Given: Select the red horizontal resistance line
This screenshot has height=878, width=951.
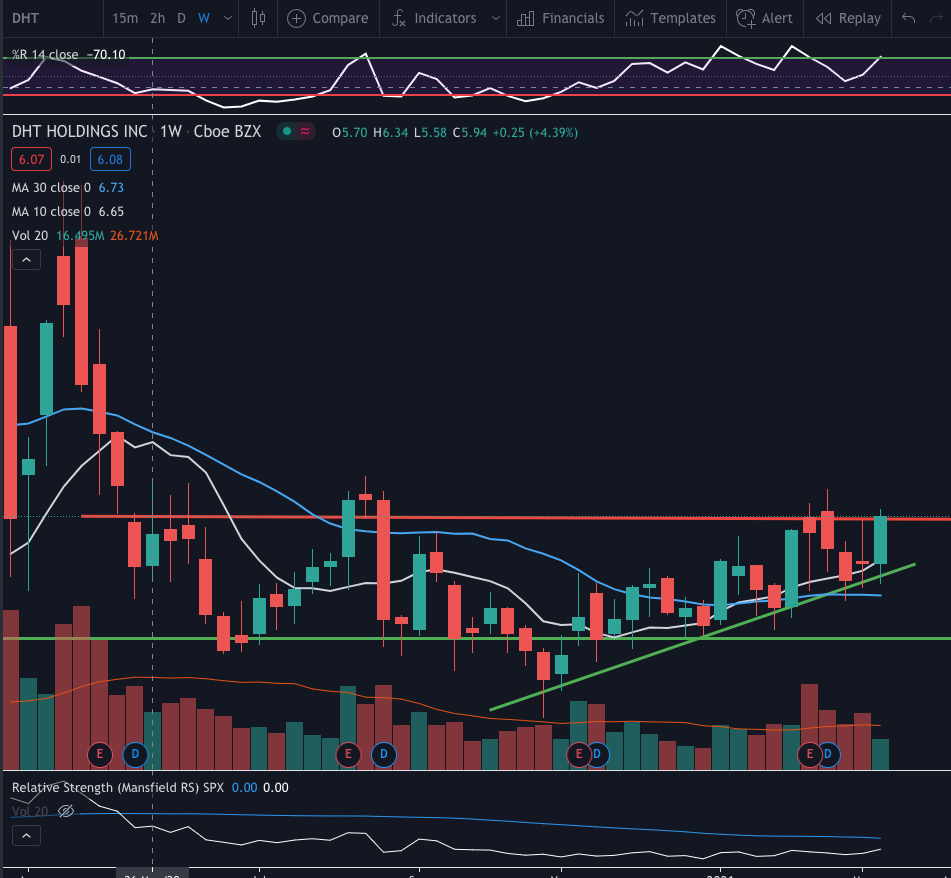Looking at the screenshot, I should [516, 517].
